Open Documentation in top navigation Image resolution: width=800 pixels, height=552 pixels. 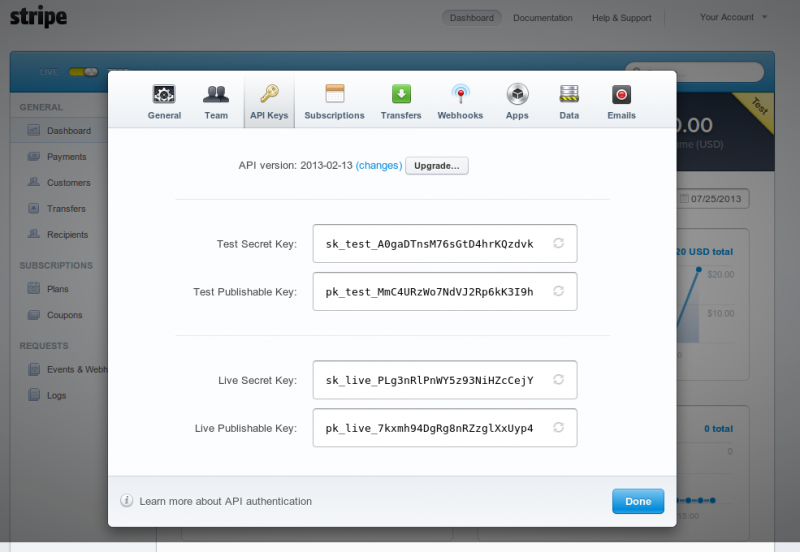[x=542, y=18]
